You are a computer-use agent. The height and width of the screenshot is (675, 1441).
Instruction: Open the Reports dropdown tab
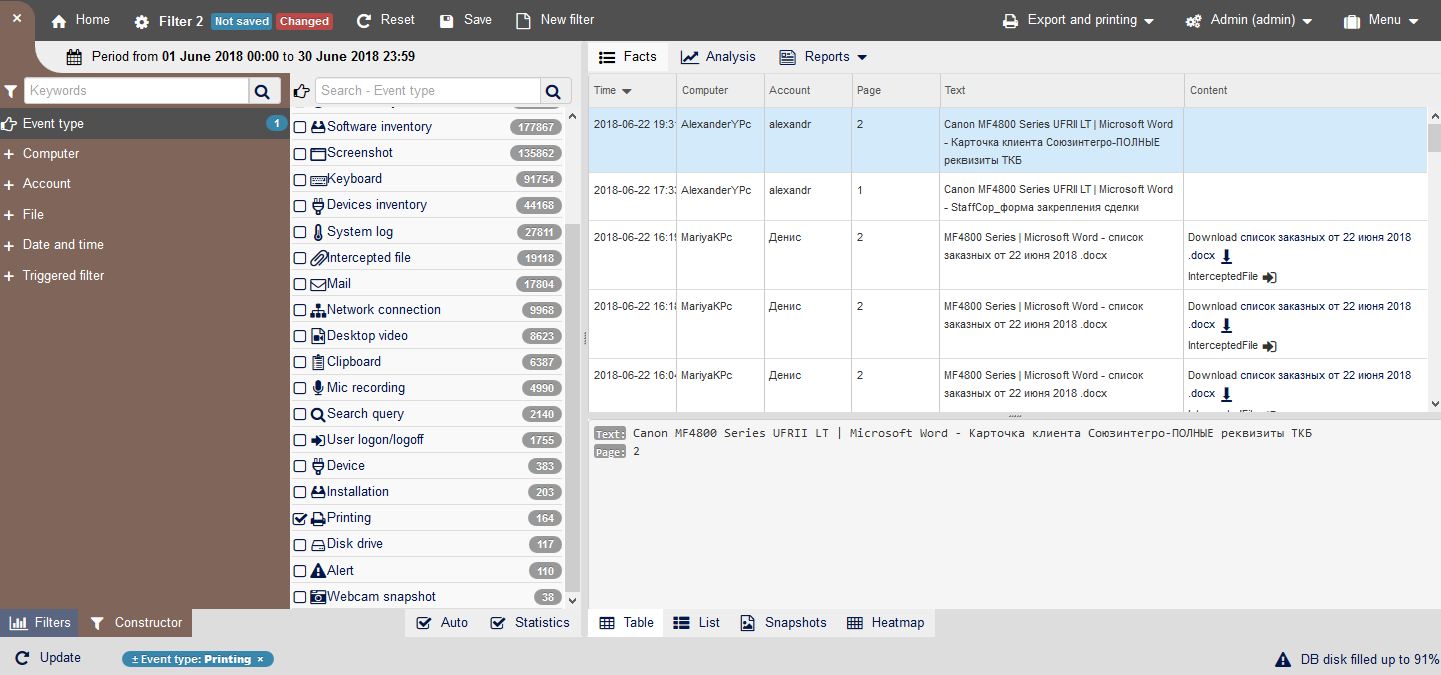pos(823,57)
